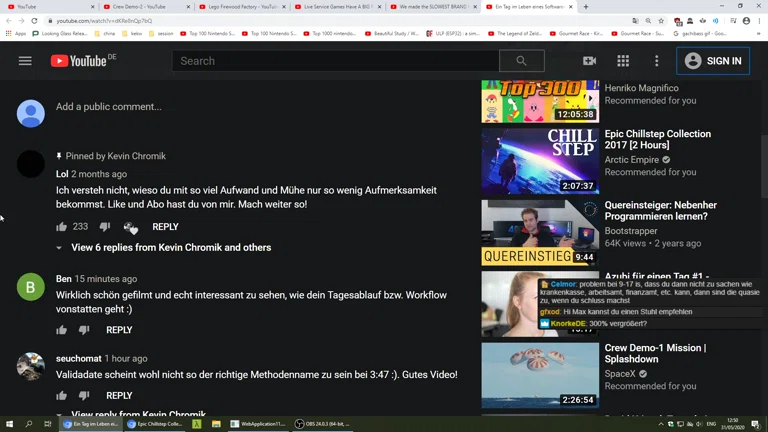768x432 pixels.
Task: Open Quereinstieg video thumbnail
Action: 540,233
